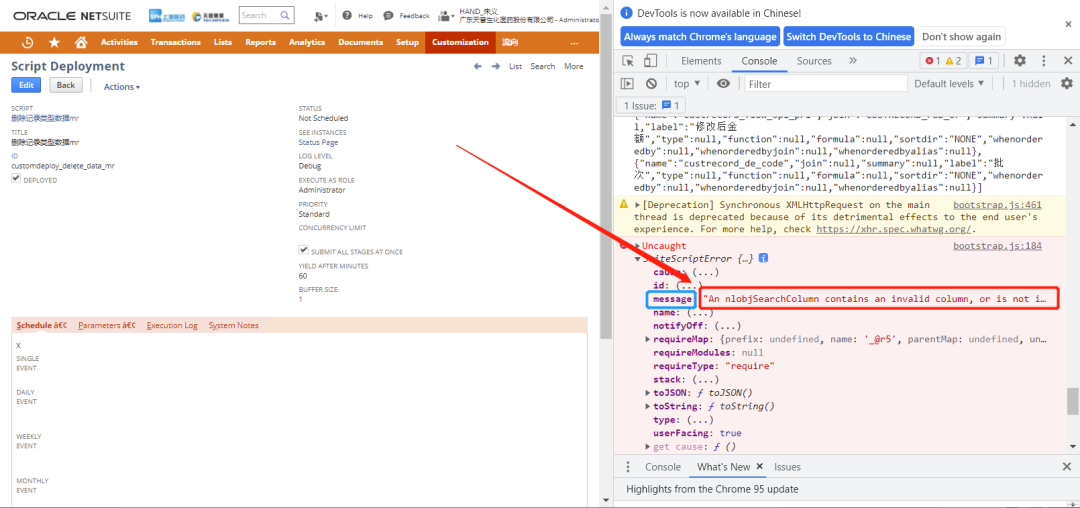Screen dimensions: 1080x508
Task: Uncheck Submit All Stages At Once
Action: [302, 250]
